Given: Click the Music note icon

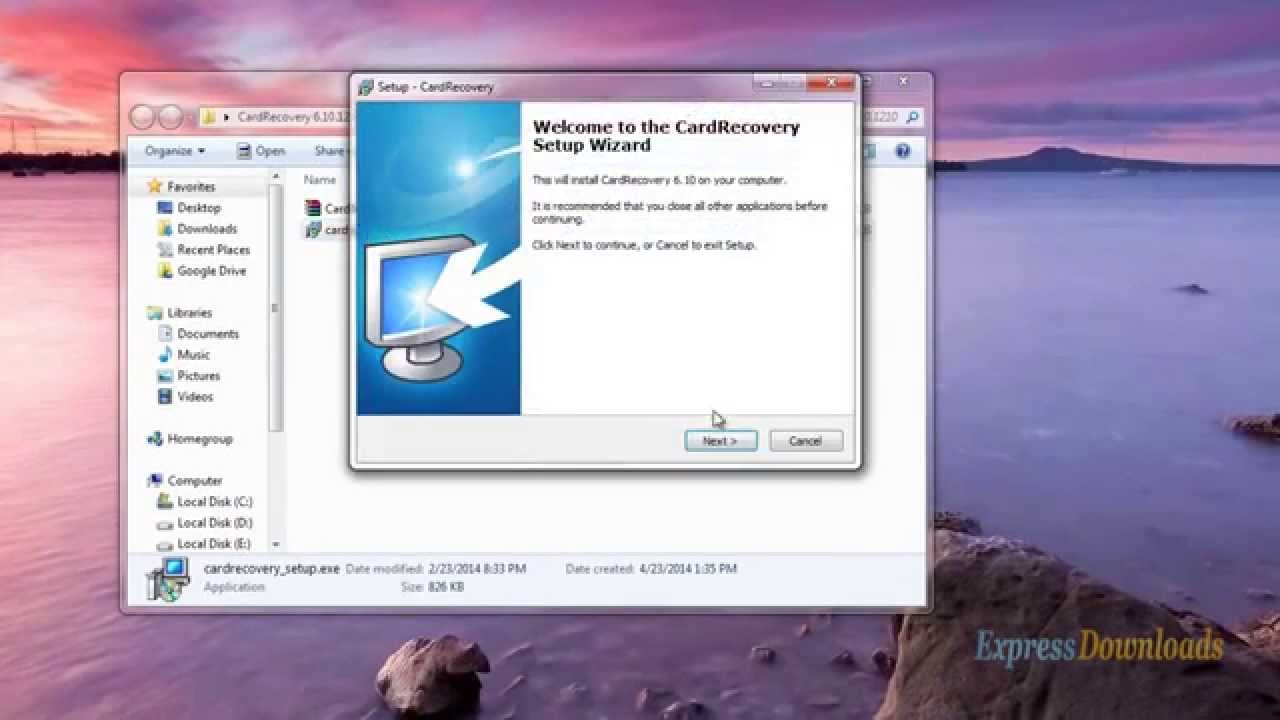Looking at the screenshot, I should pos(165,355).
